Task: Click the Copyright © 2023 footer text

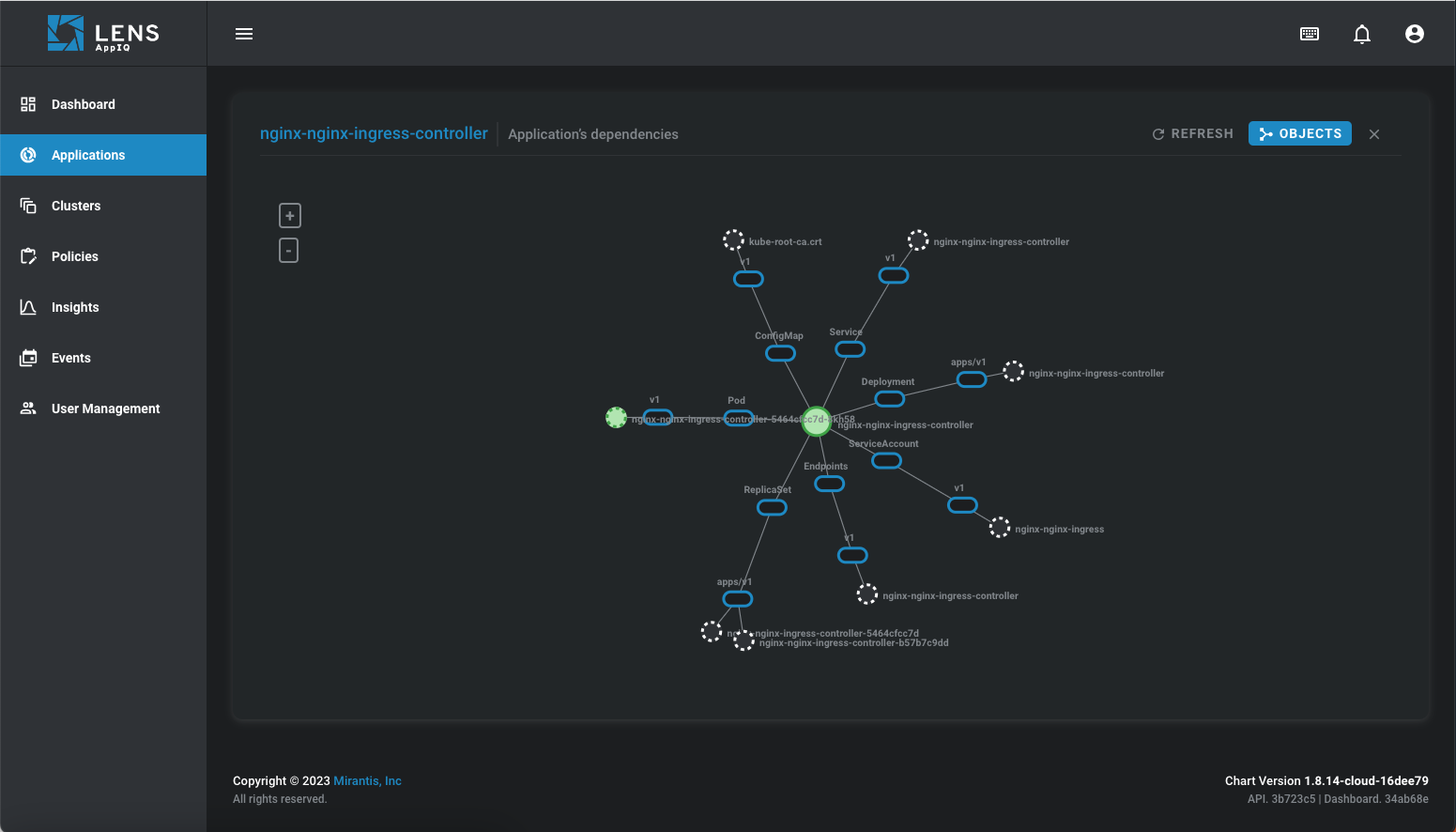Action: 282,780
